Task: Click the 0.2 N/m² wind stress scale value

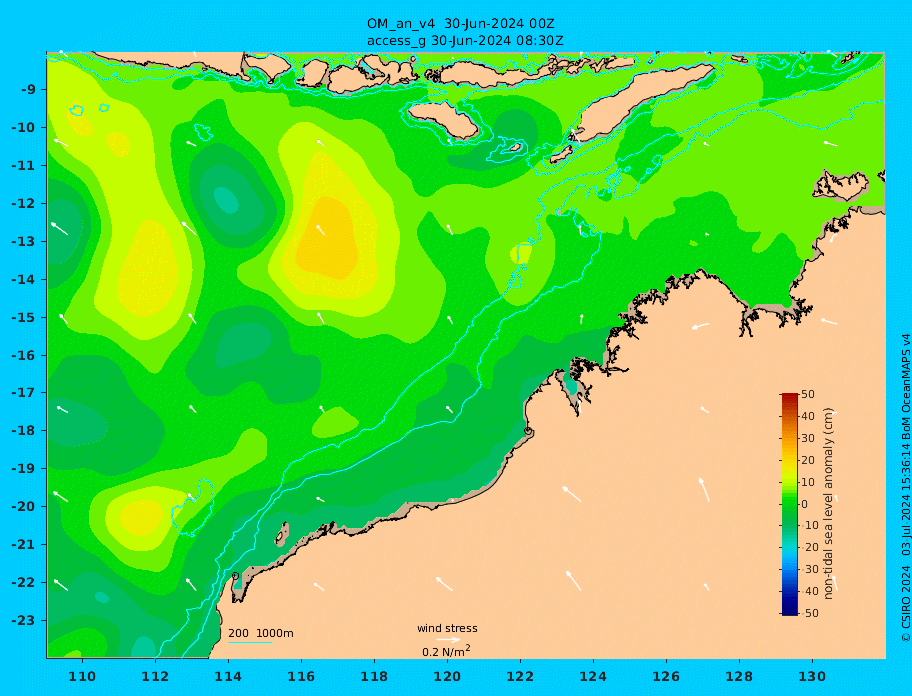Action: (446, 651)
